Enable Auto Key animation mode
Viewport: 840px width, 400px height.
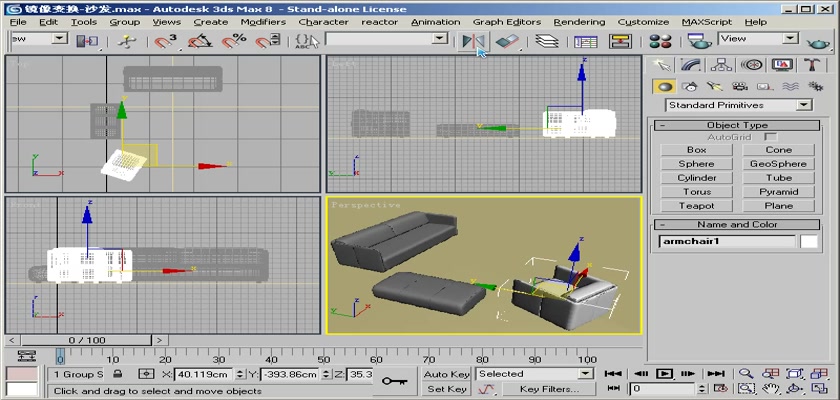coord(446,374)
